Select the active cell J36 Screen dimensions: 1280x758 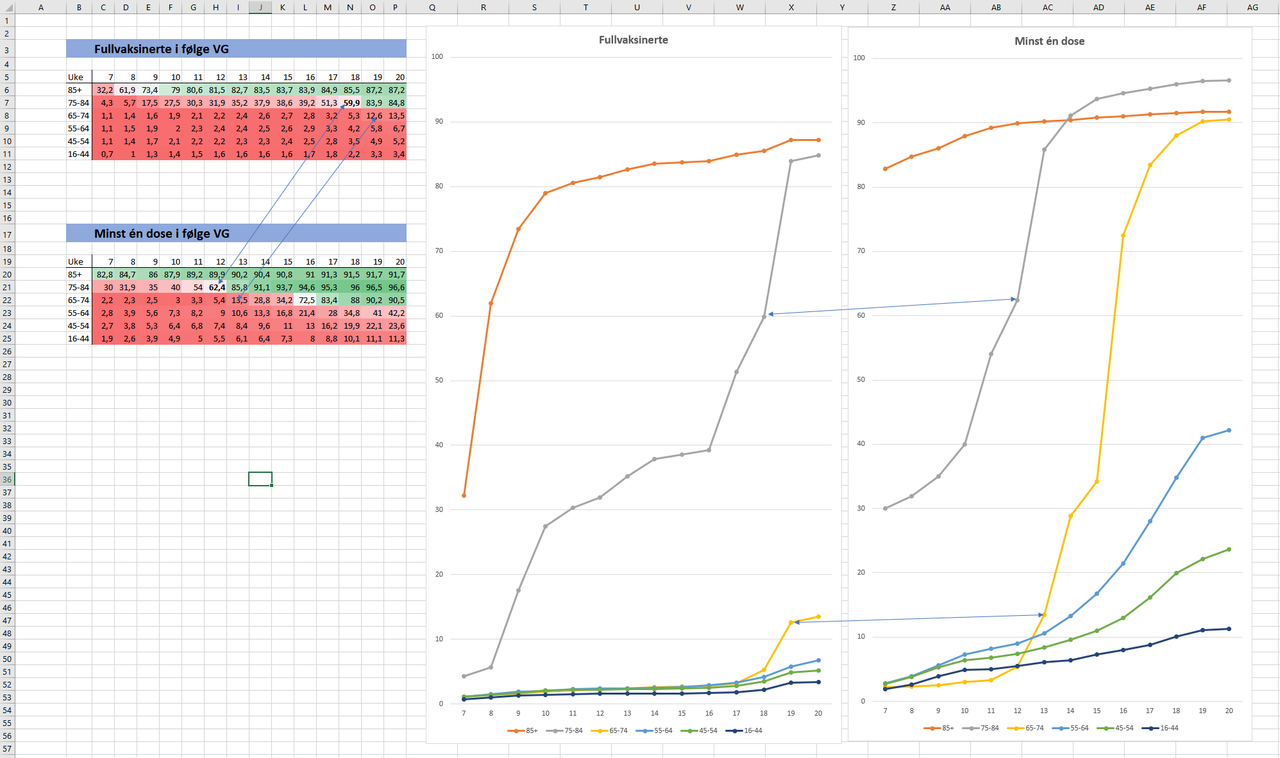[260, 479]
